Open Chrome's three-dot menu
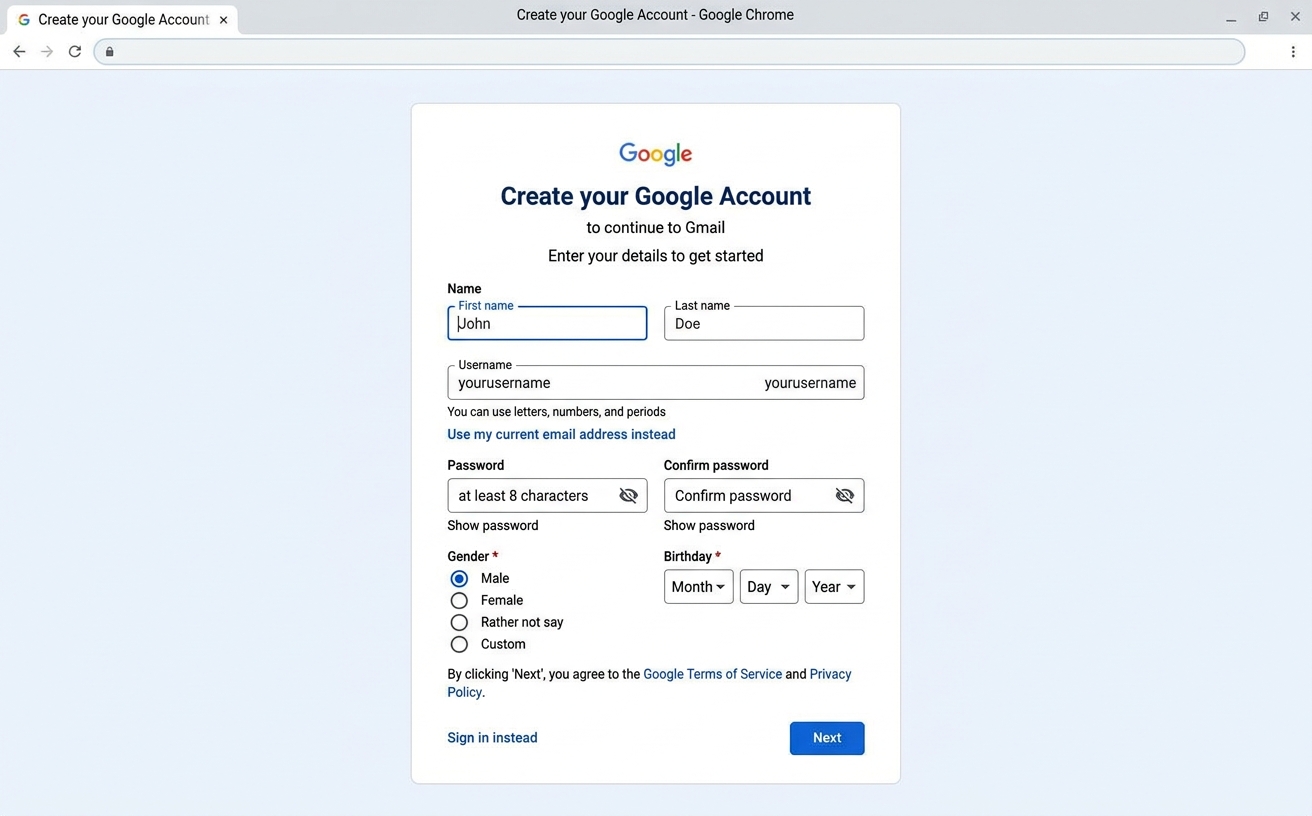The width and height of the screenshot is (1312, 816). click(1293, 51)
